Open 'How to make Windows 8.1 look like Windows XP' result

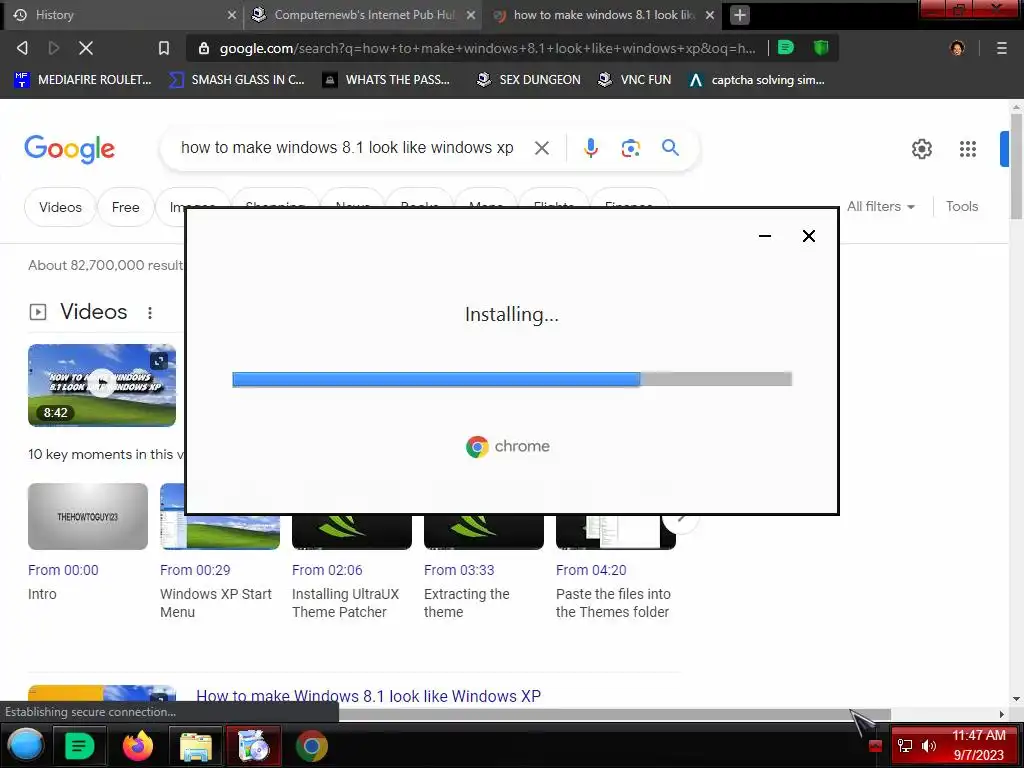(x=368, y=696)
